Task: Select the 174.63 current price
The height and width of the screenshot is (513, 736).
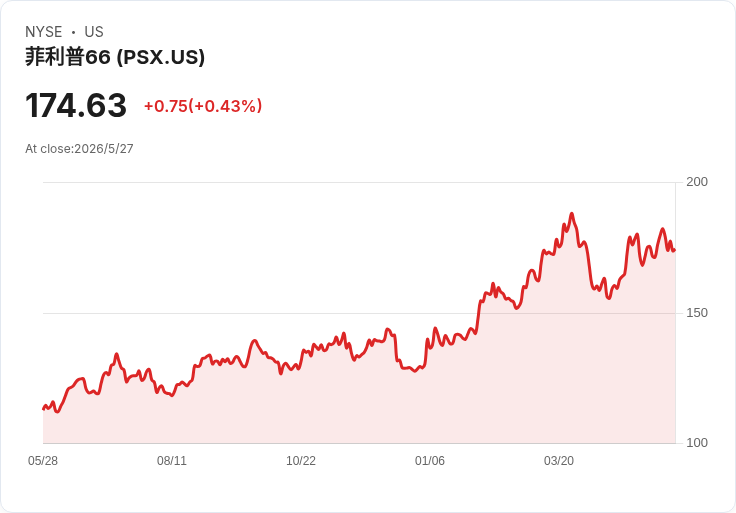Action: click(x=76, y=106)
